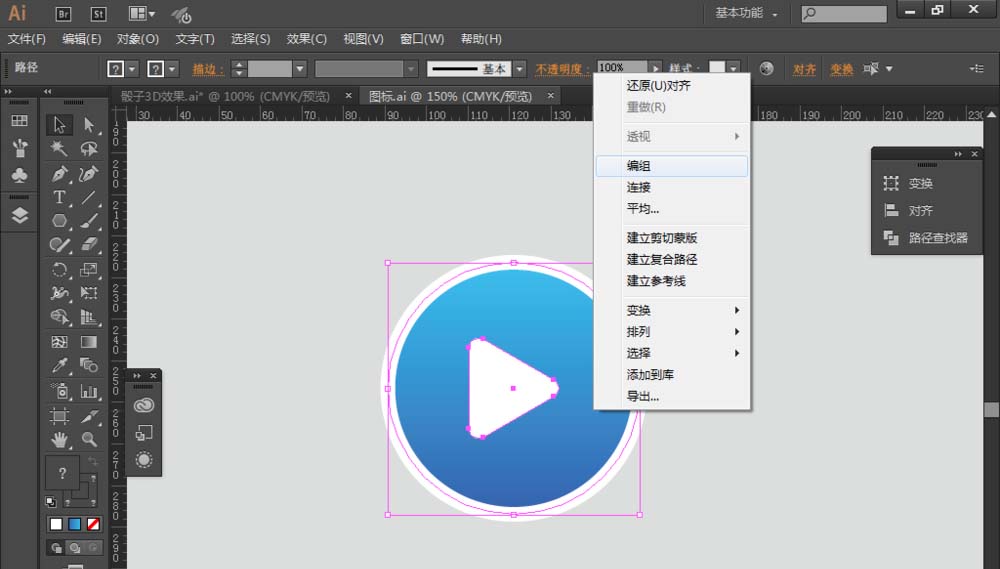This screenshot has width=1000, height=569.
Task: Select the Line Segment tool
Action: click(89, 197)
